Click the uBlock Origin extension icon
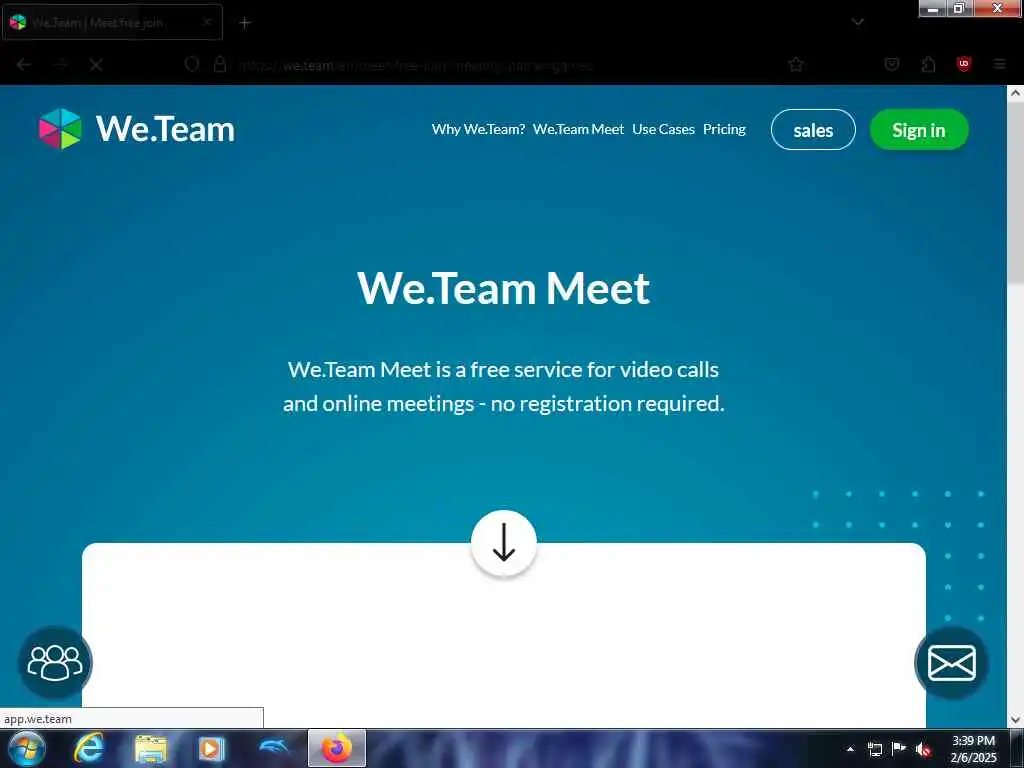Viewport: 1024px width, 768px height. coord(964,64)
